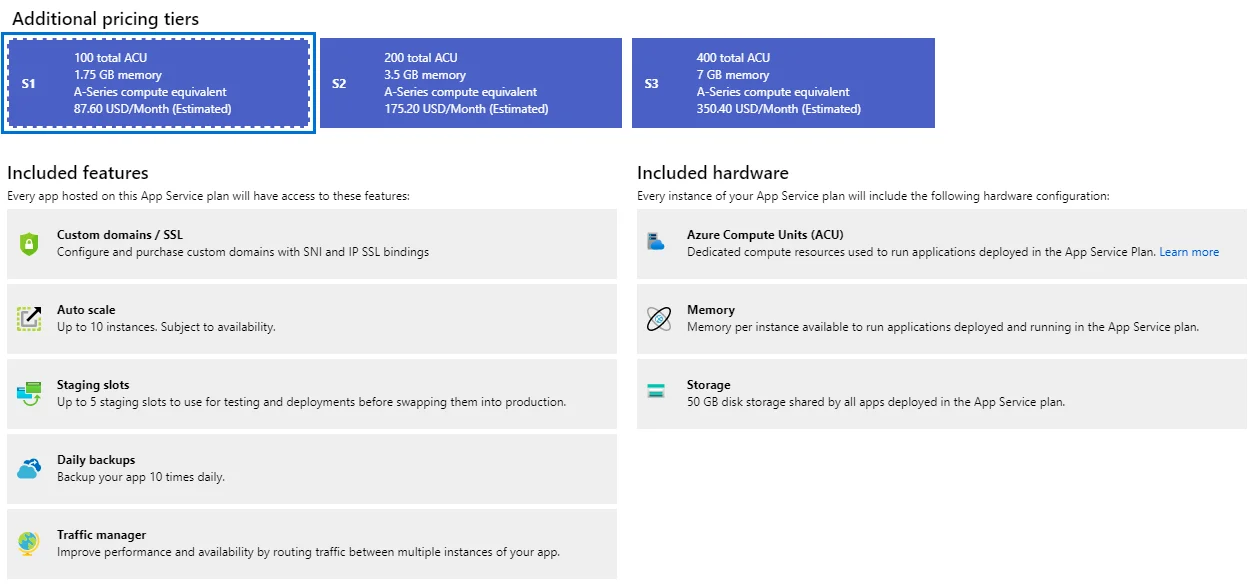Choose the S2 200 total ACU tier
Image resolution: width=1256 pixels, height=587 pixels.
click(x=470, y=83)
